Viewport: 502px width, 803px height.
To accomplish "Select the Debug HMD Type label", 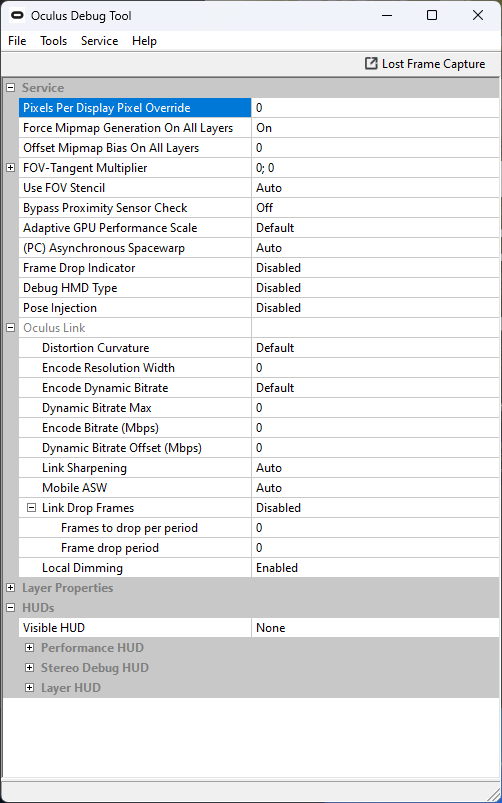I will pos(70,288).
